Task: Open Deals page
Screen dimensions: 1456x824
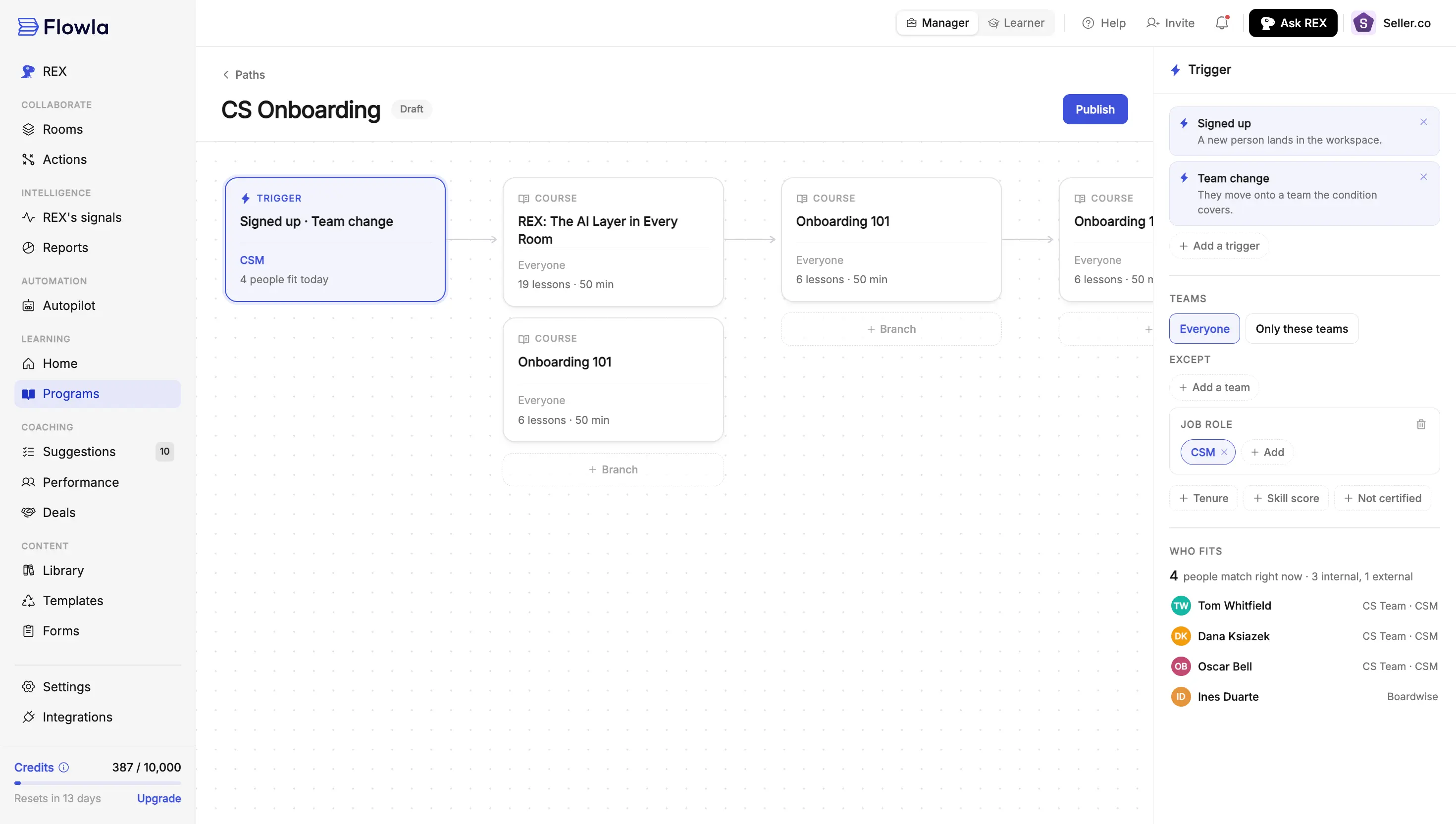Action: [98, 512]
